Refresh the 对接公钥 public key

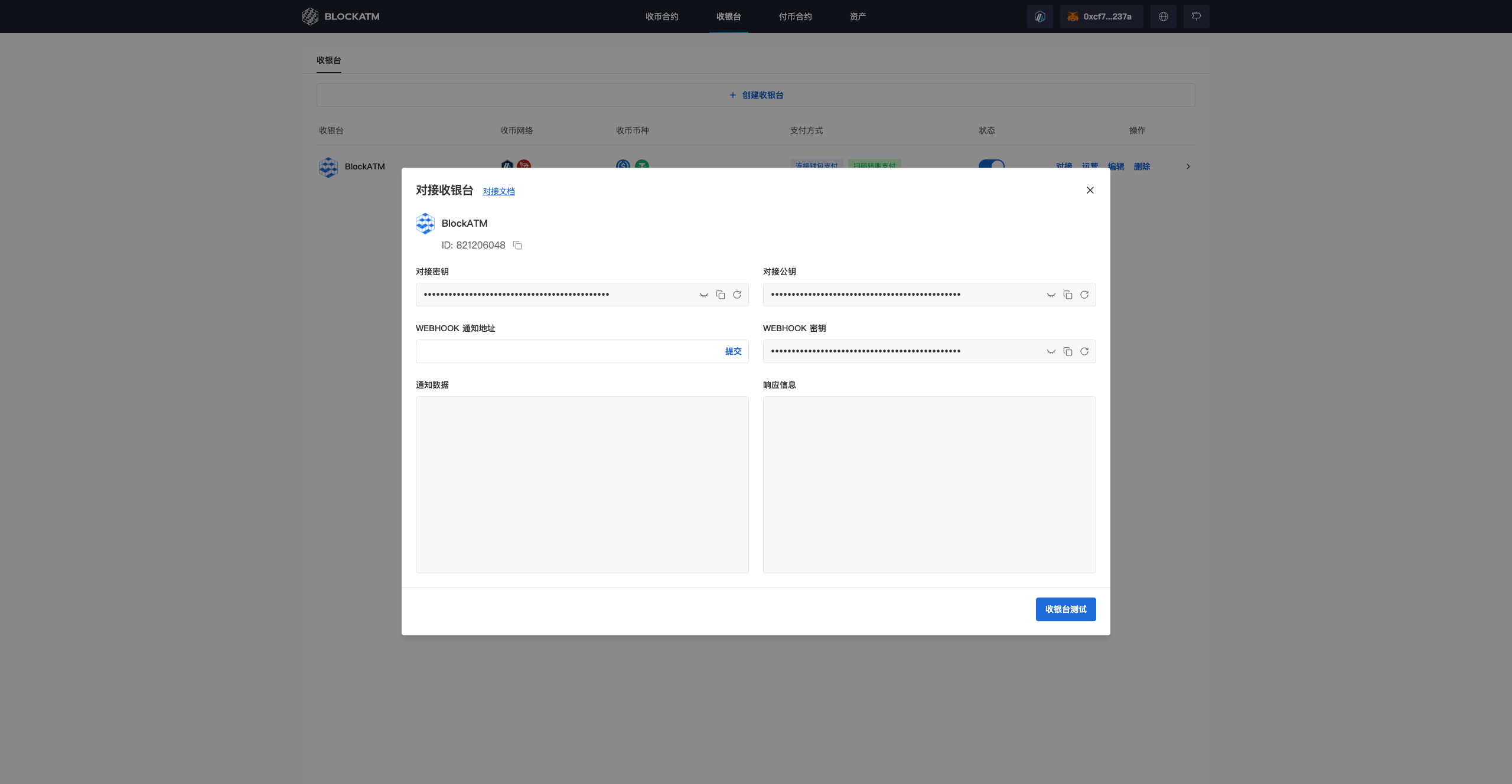point(1084,295)
